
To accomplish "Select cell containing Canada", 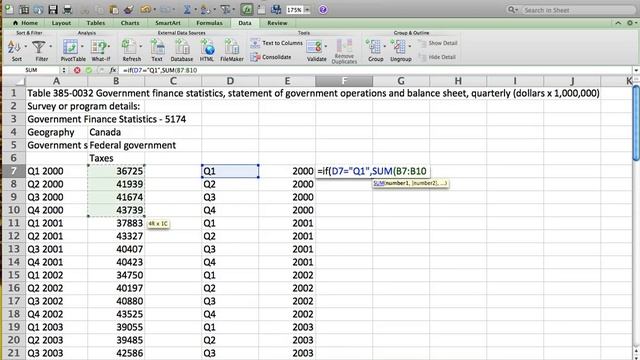I will [x=116, y=132].
